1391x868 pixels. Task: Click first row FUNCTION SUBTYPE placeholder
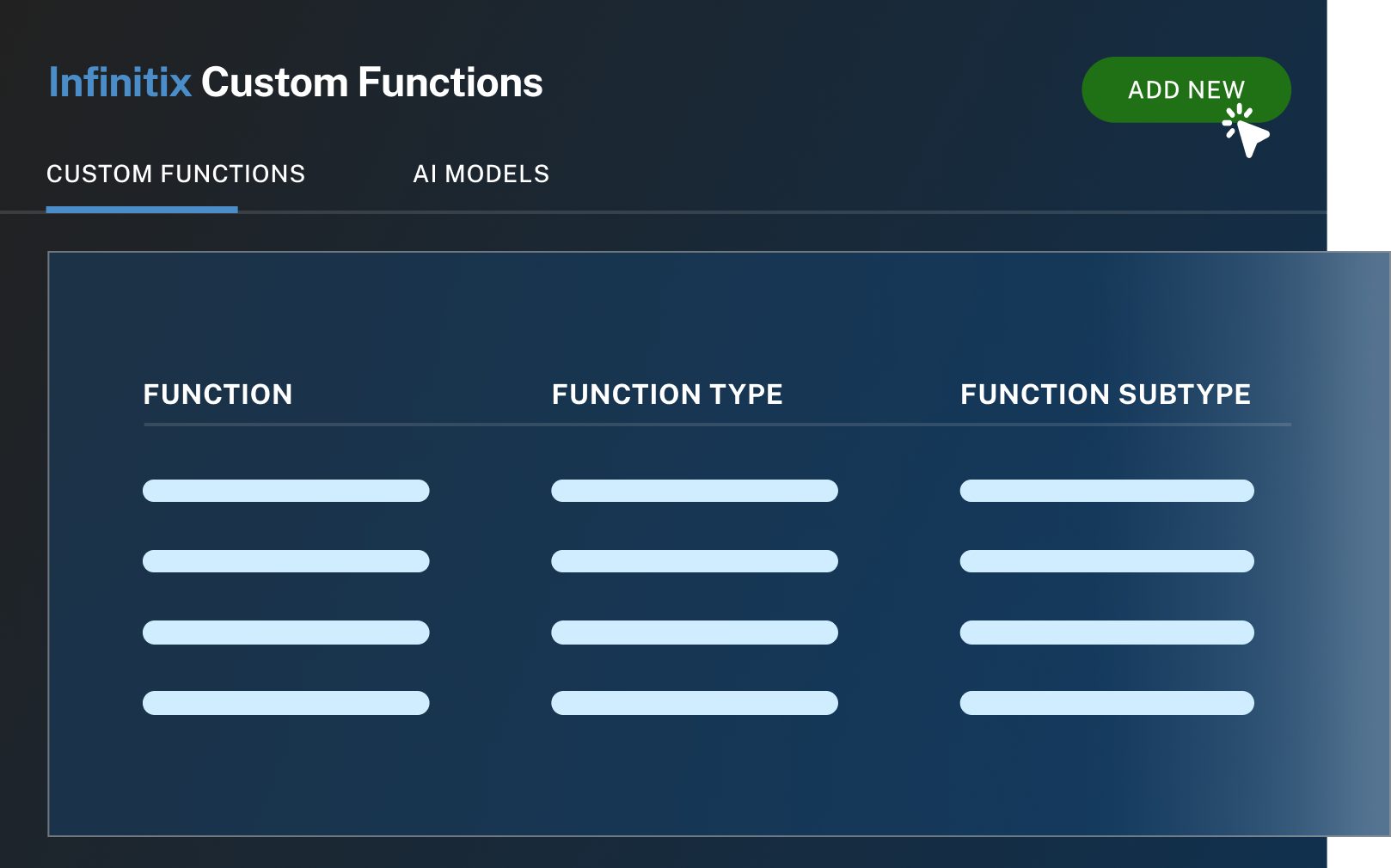(1107, 491)
